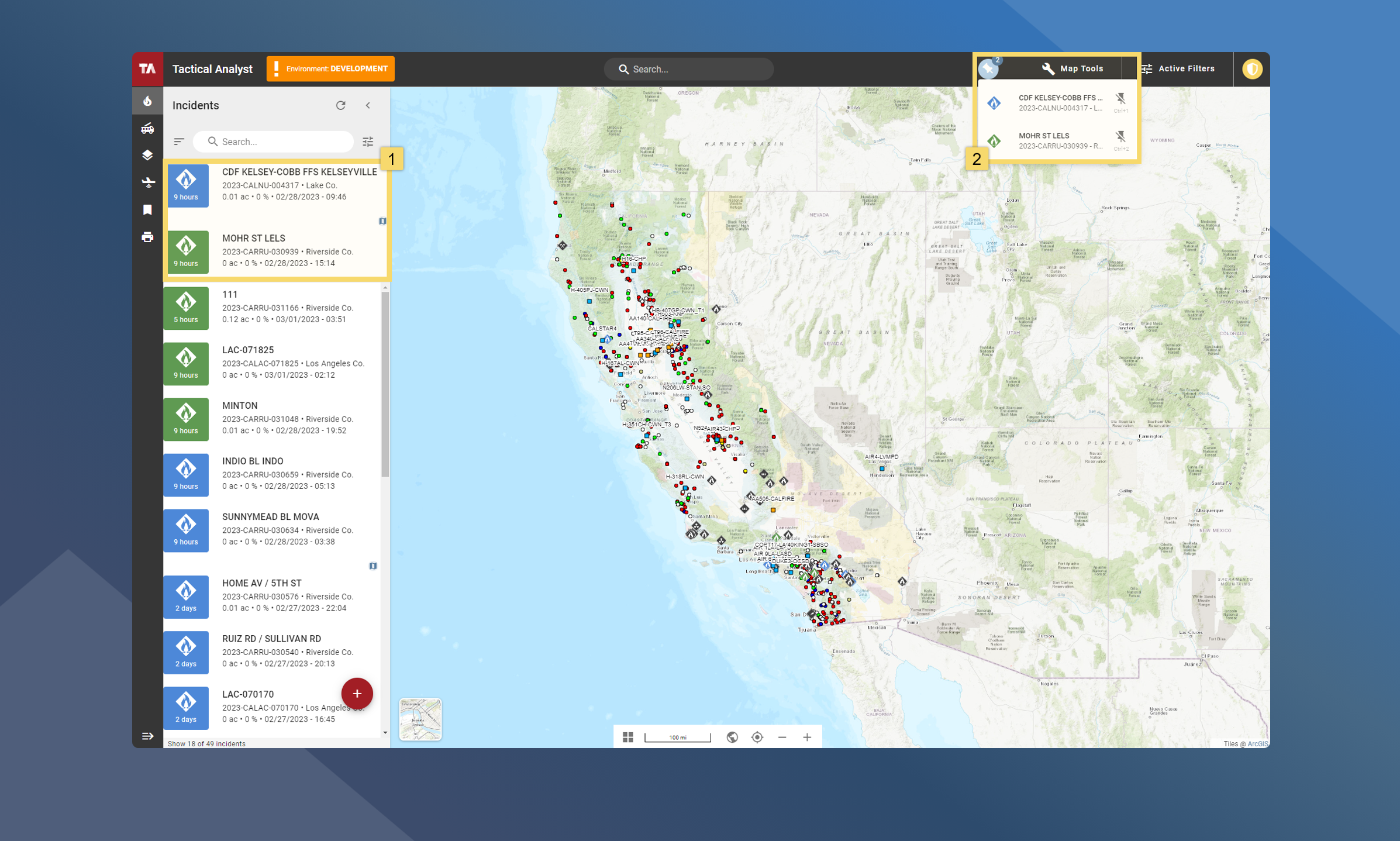Collapse the Incidents panel with chevron
Image resolution: width=1400 pixels, height=841 pixels.
368,105
